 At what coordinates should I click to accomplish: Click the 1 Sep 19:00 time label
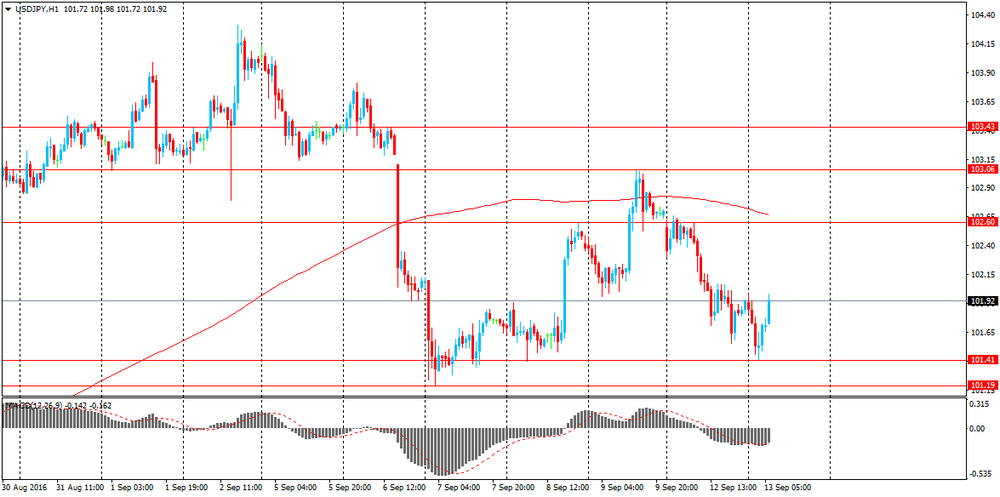(186, 487)
